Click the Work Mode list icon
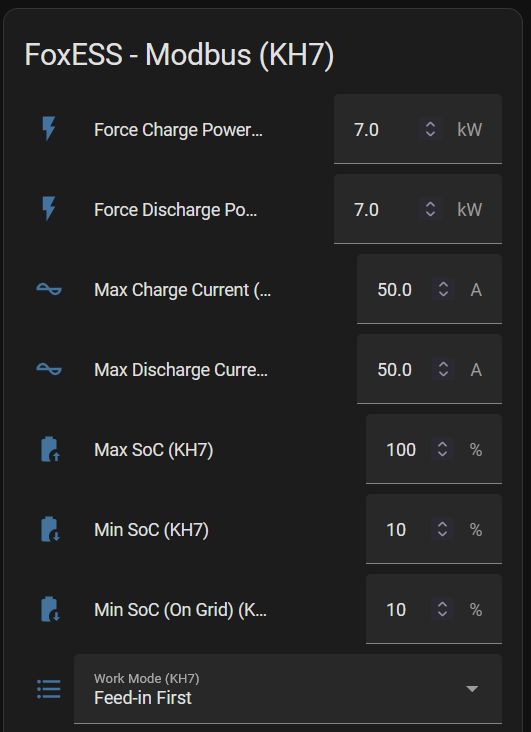This screenshot has width=531, height=732. pos(49,689)
